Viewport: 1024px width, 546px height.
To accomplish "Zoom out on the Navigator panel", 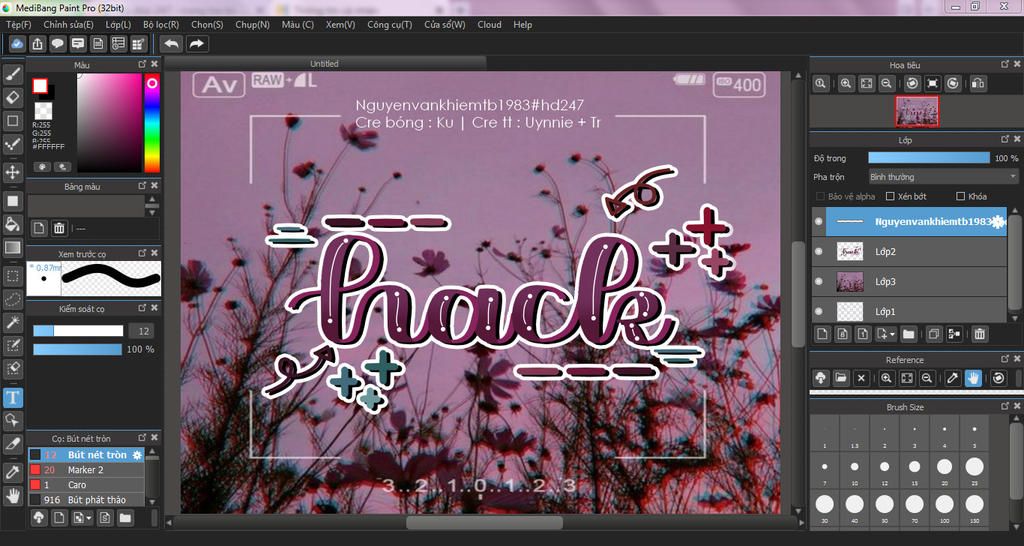I will (x=886, y=84).
